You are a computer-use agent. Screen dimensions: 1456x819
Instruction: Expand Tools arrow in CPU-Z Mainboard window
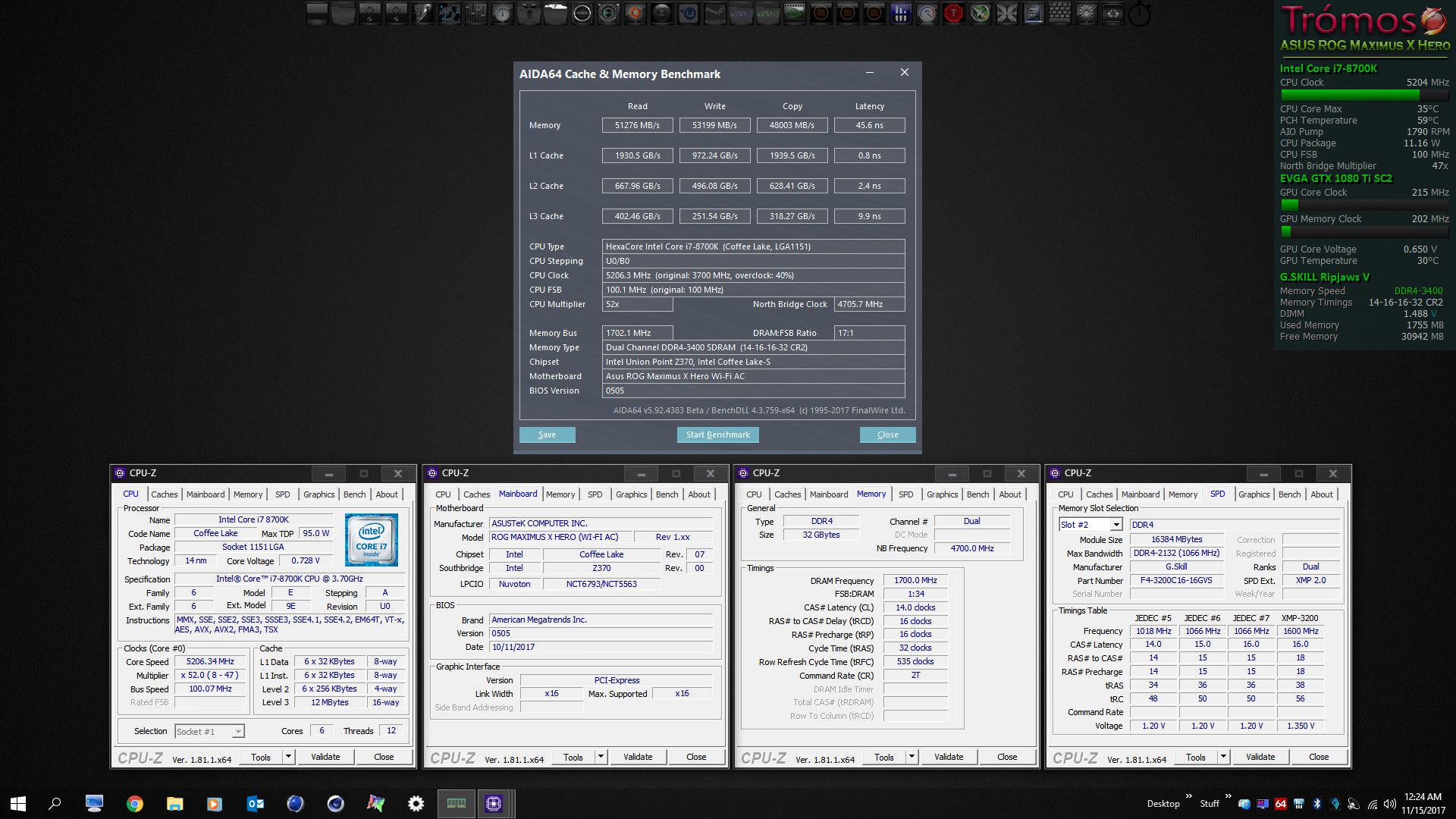click(601, 757)
